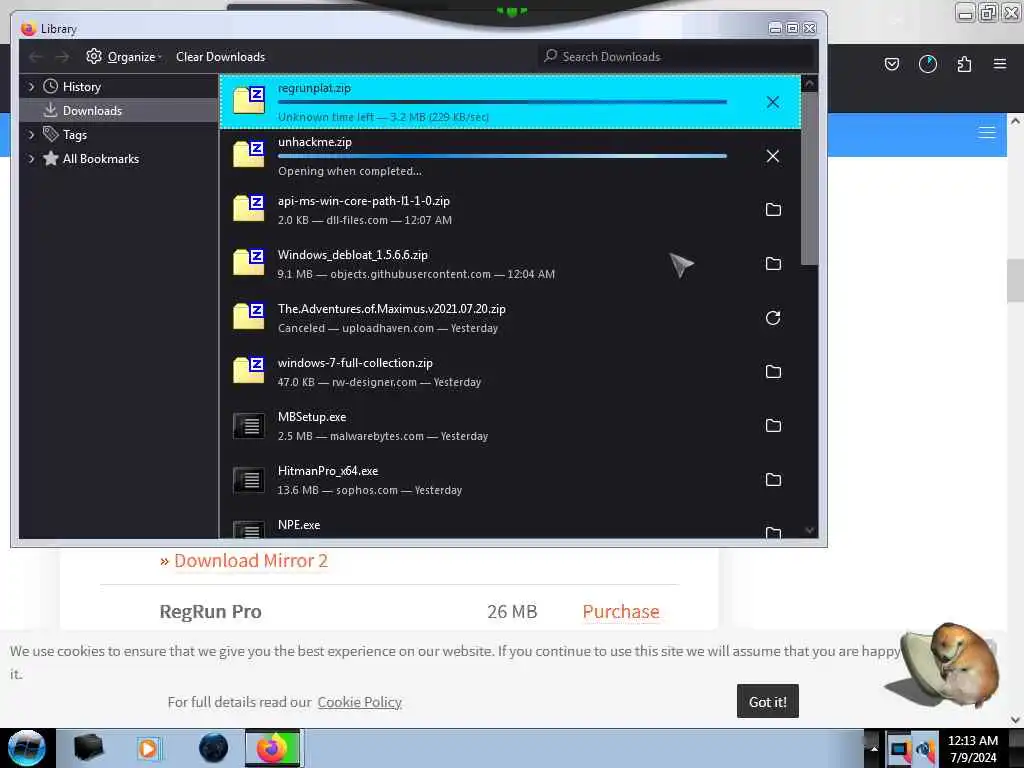
Task: Expand History tree node
Action: pos(31,87)
